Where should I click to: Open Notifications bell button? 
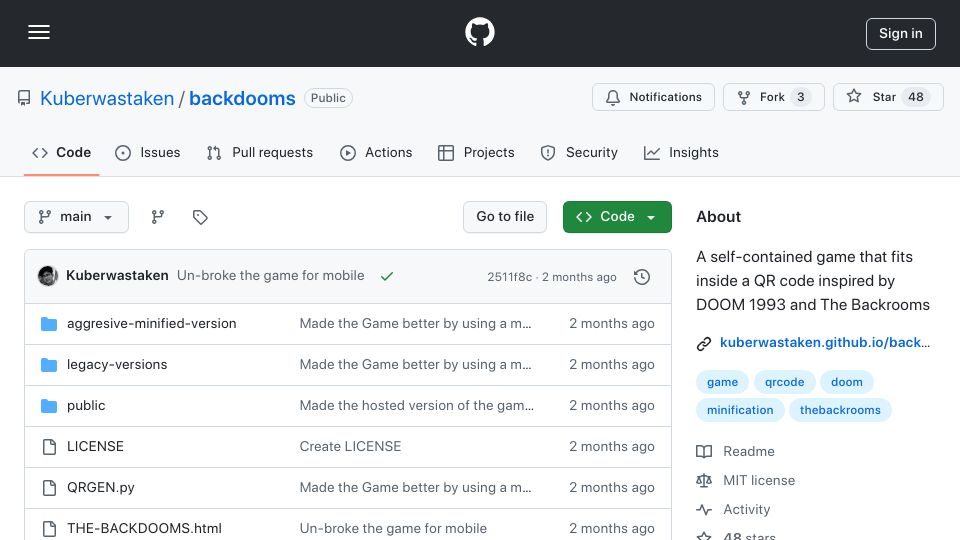click(x=653, y=97)
